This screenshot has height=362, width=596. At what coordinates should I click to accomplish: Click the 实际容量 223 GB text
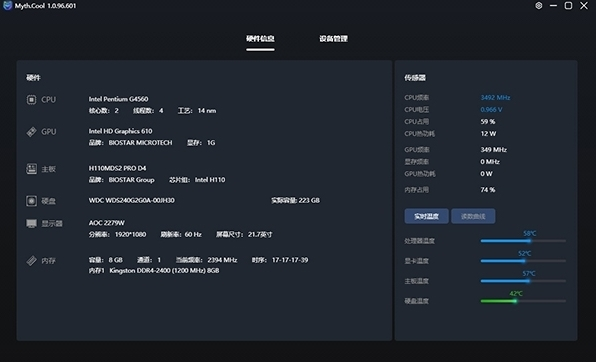[295, 200]
